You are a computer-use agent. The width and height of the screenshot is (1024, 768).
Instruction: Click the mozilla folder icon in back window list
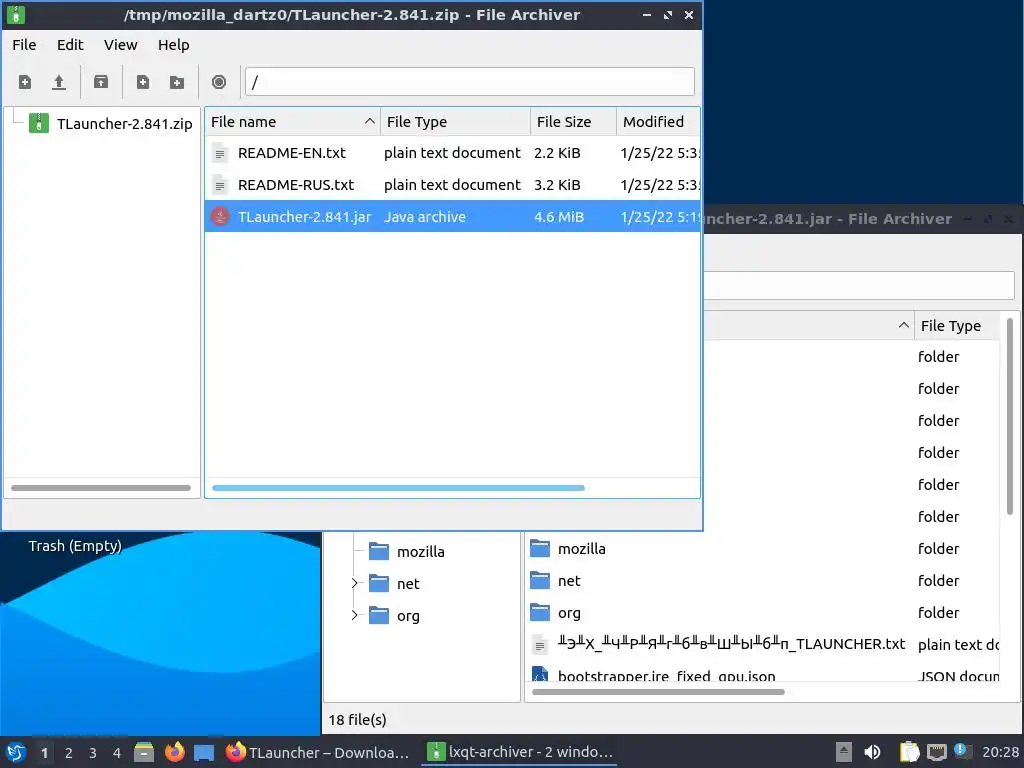coord(540,549)
